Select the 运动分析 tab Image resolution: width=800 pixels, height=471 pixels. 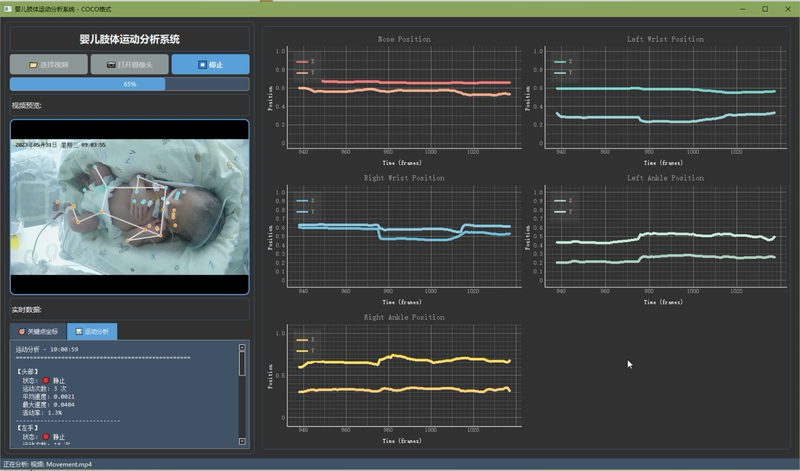[x=94, y=331]
